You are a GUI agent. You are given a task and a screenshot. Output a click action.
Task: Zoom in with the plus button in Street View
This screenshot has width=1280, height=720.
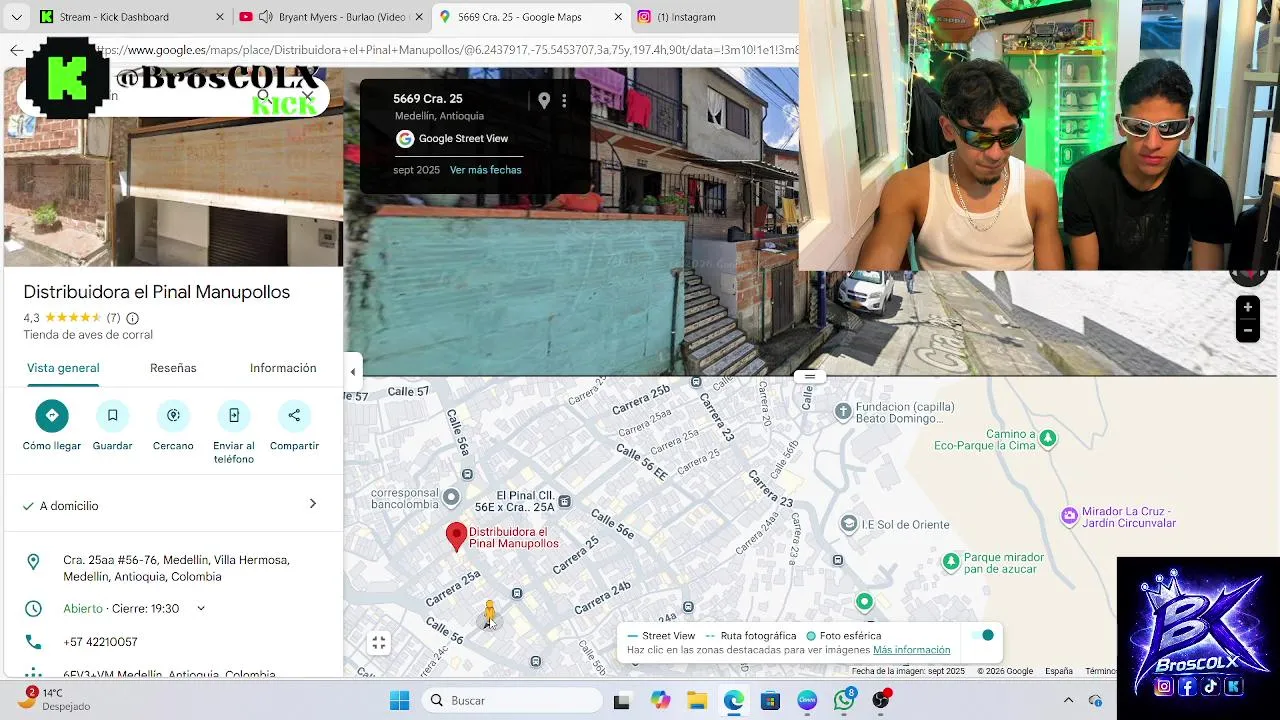click(x=1247, y=307)
